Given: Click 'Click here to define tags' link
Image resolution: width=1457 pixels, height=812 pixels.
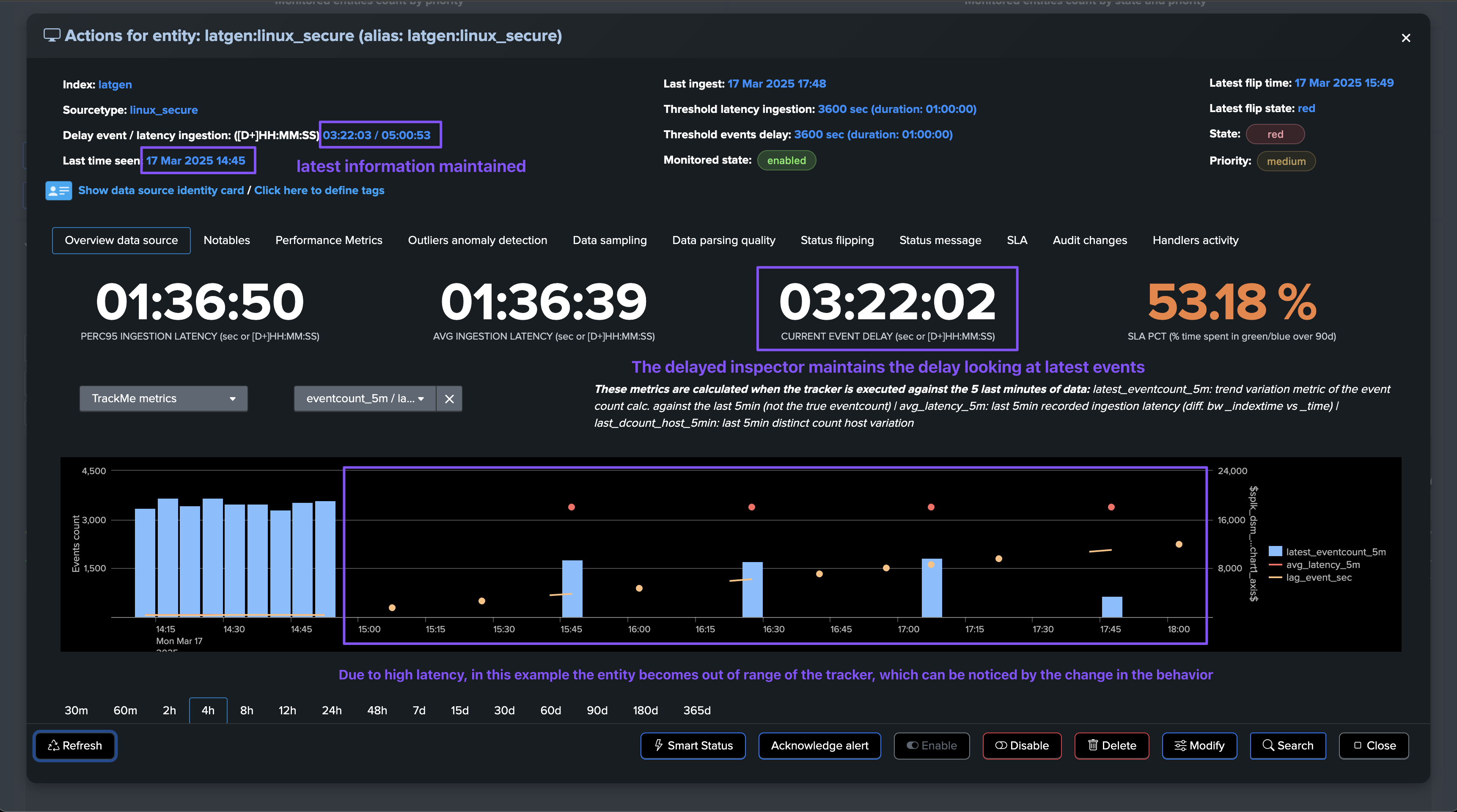Looking at the screenshot, I should coord(319,191).
